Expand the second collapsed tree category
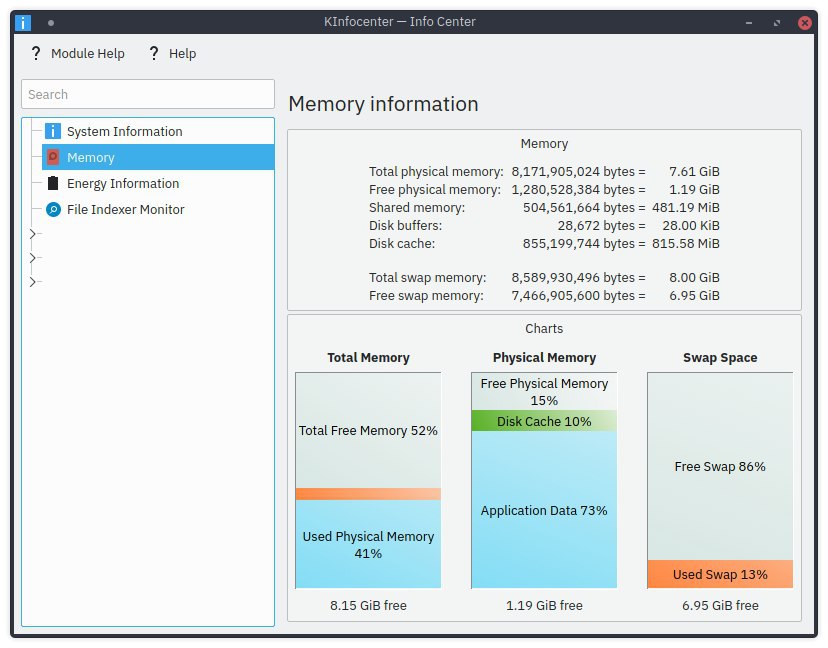 point(33,258)
